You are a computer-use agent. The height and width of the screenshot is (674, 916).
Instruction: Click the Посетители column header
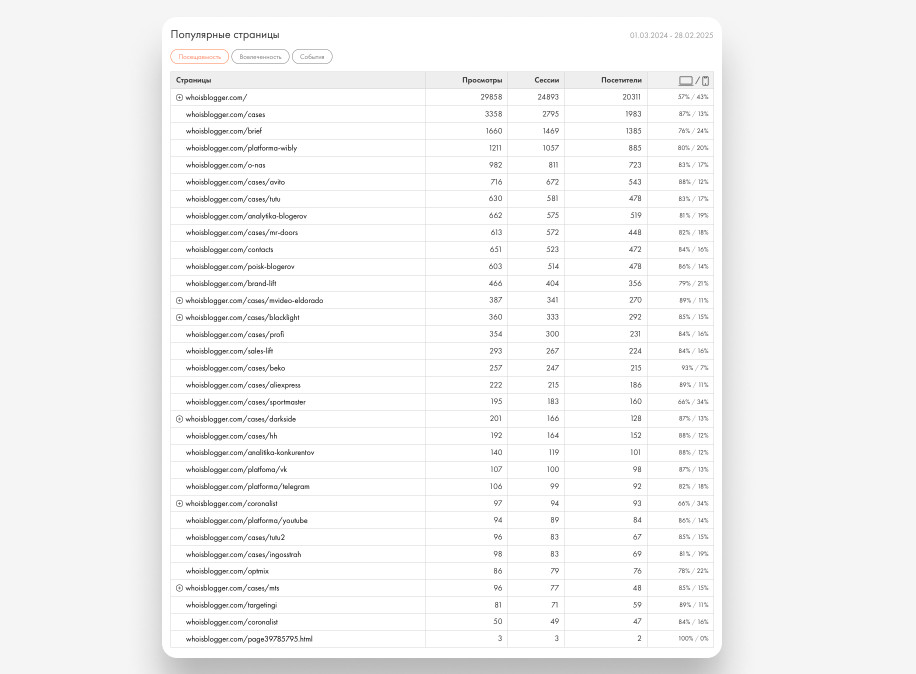coord(621,80)
